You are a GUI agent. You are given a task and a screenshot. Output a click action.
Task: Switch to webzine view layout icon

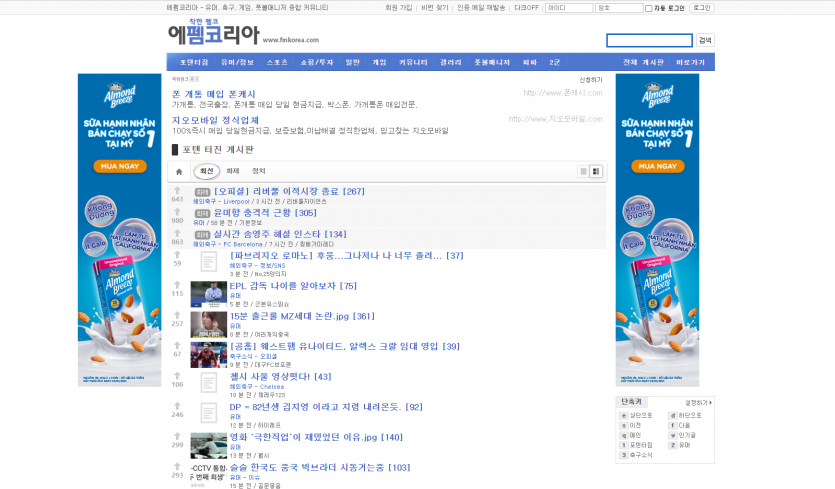point(596,171)
